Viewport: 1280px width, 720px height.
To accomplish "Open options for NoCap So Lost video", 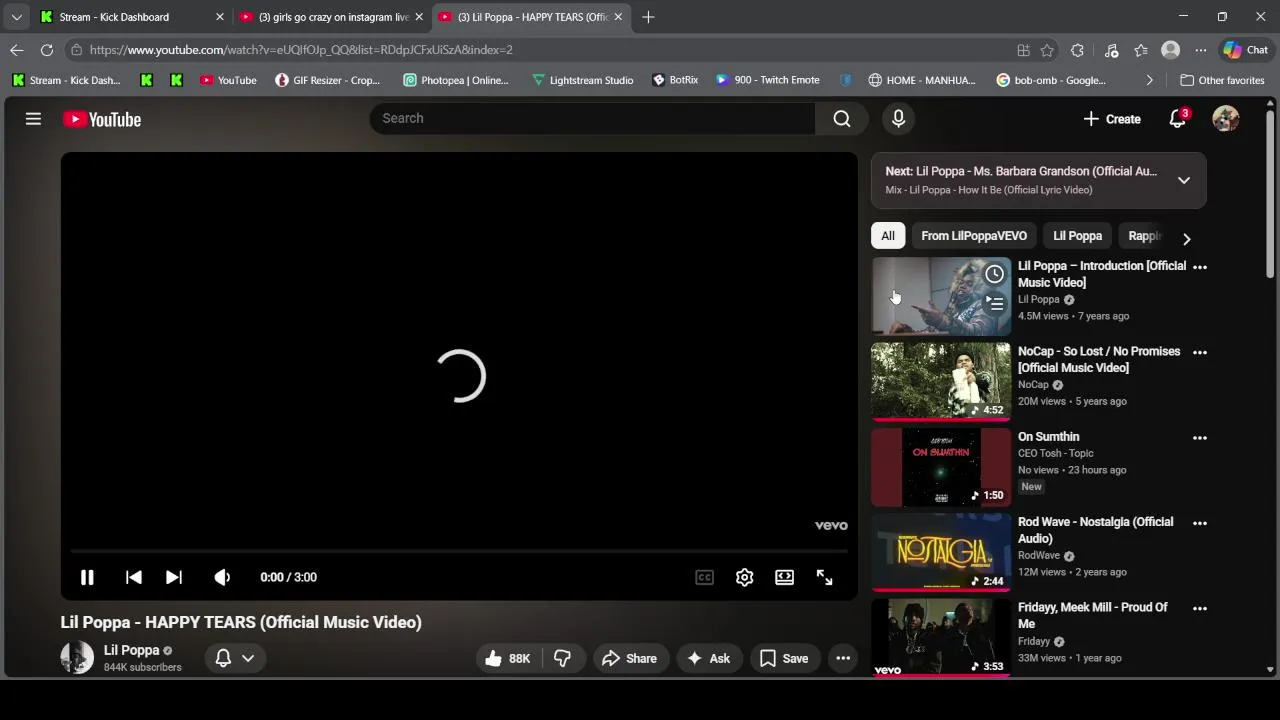I will point(1200,352).
